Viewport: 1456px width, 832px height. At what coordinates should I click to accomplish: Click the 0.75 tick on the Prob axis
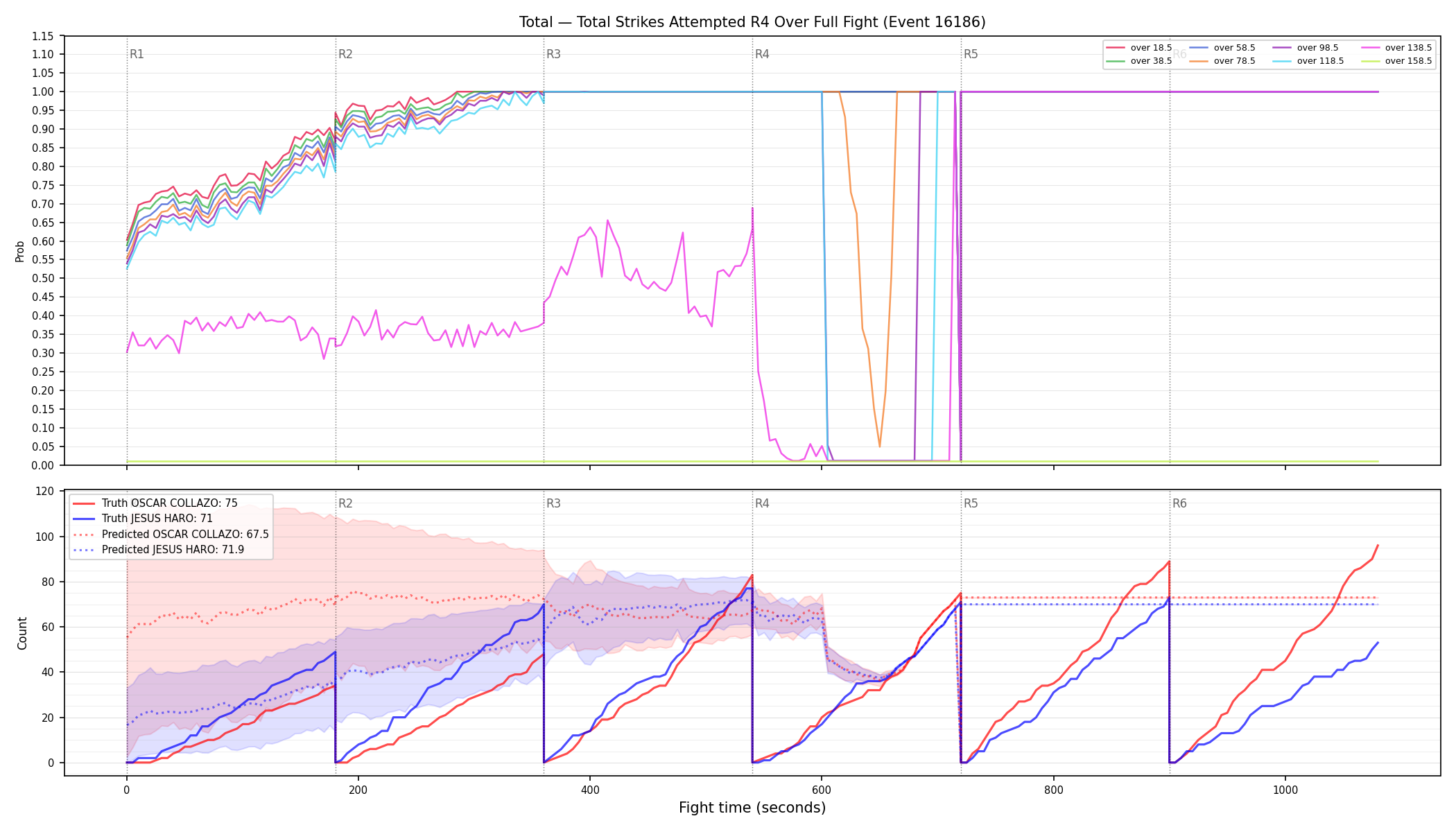click(x=43, y=185)
